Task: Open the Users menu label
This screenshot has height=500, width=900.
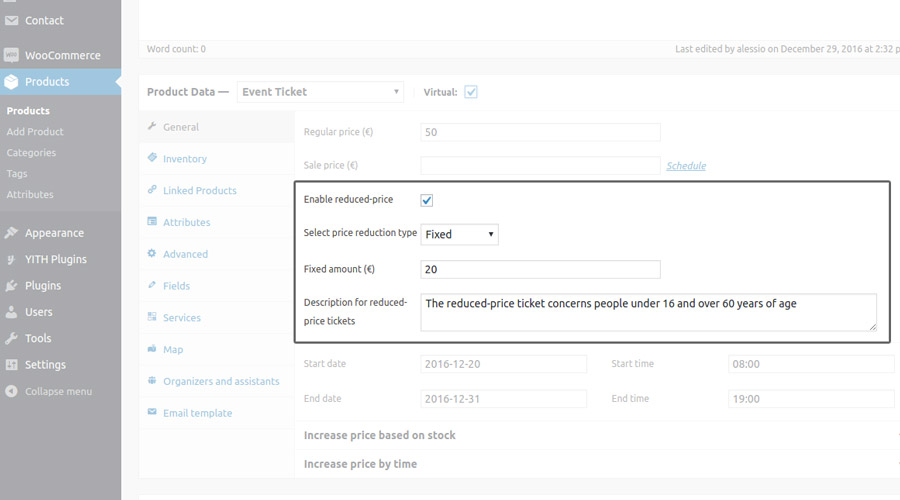Action: [38, 312]
